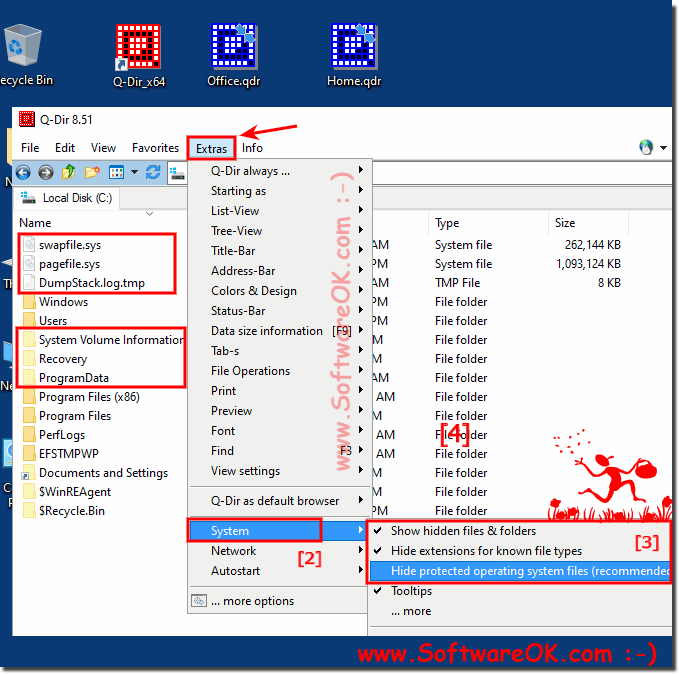
Task: Click the Windows folder icon
Action: [29, 302]
